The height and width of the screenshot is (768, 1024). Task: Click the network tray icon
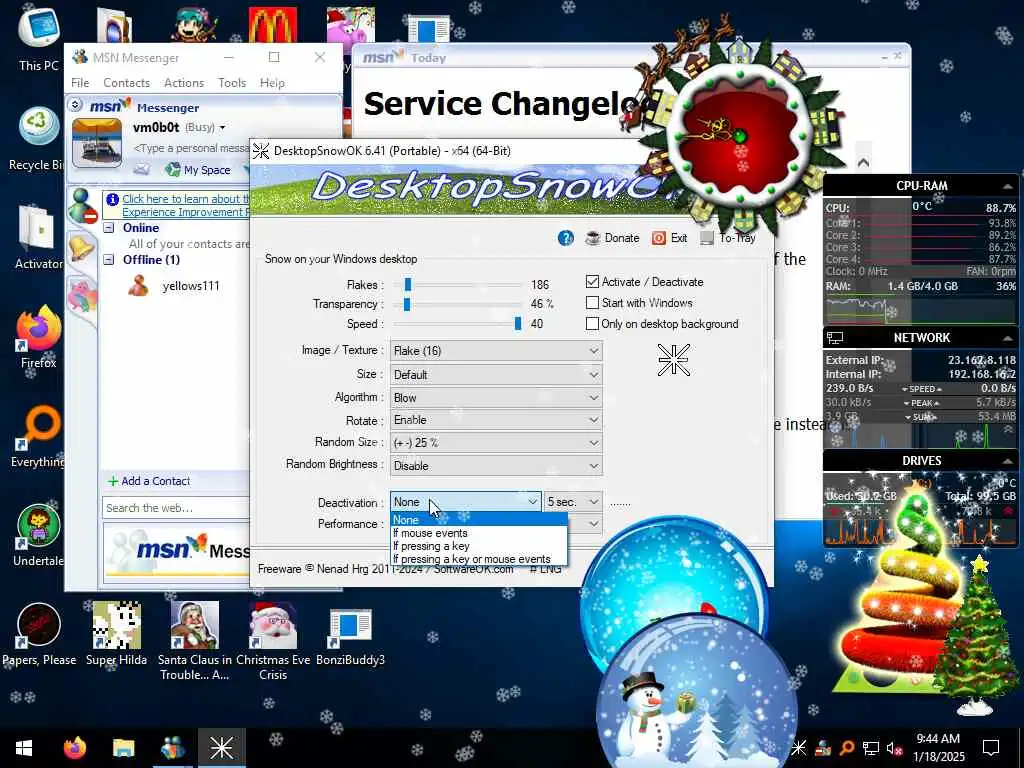click(871, 748)
